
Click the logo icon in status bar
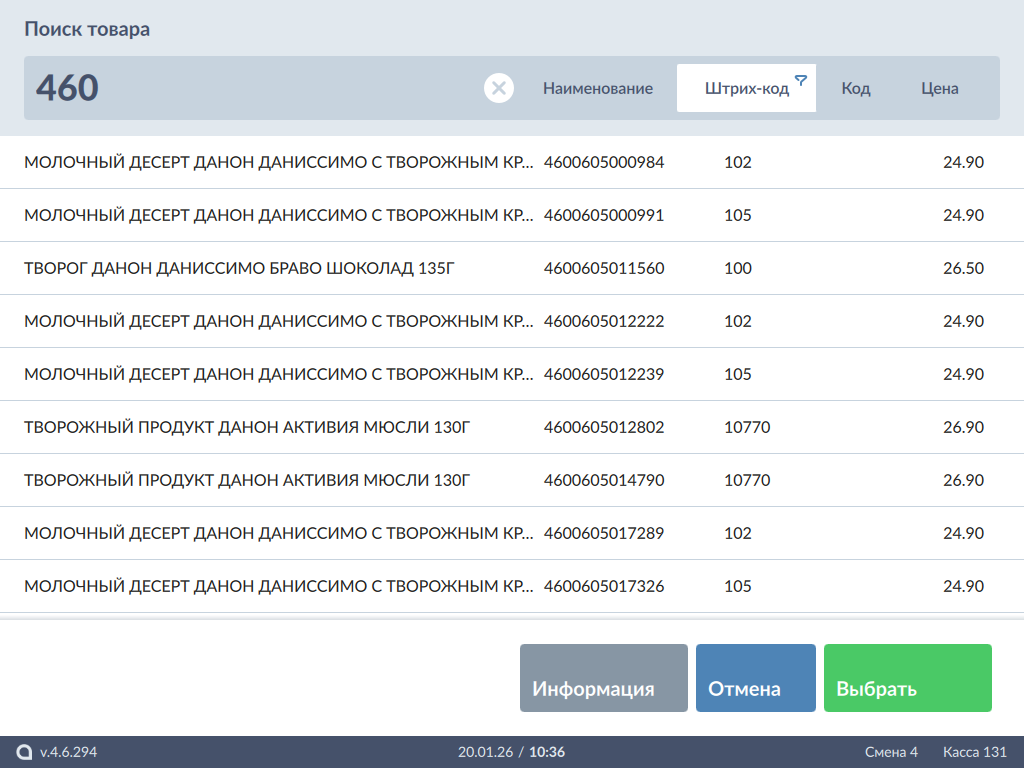coord(24,752)
